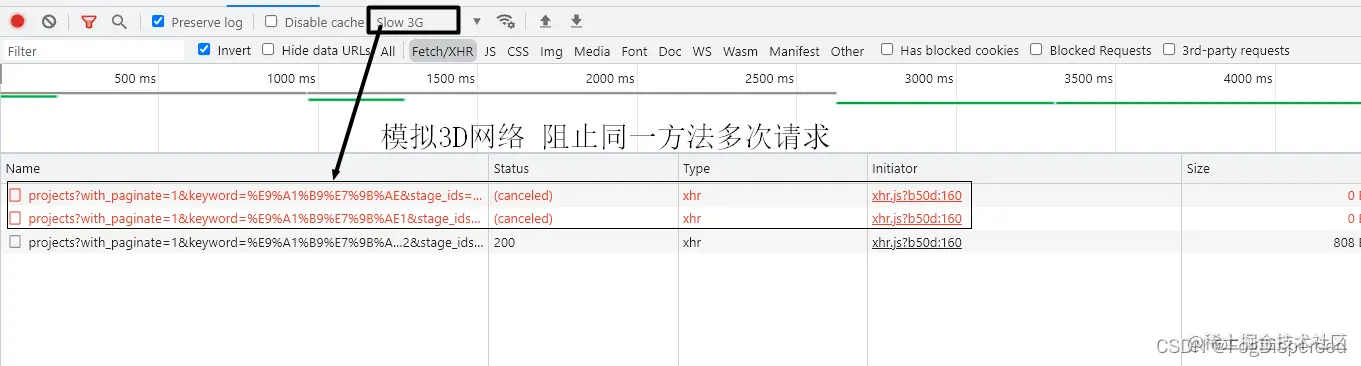Sort by the Size column header

tap(1272, 168)
